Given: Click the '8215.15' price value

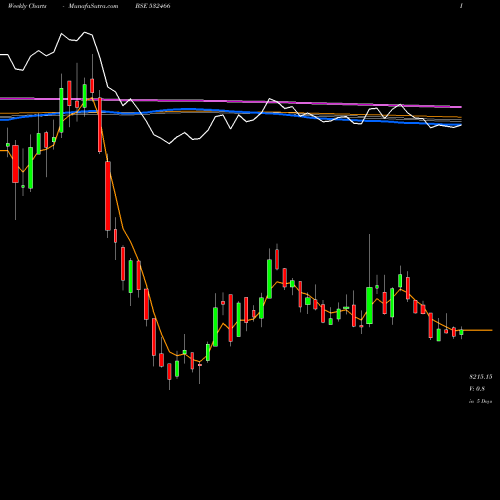Looking at the screenshot, I should click(x=481, y=377).
